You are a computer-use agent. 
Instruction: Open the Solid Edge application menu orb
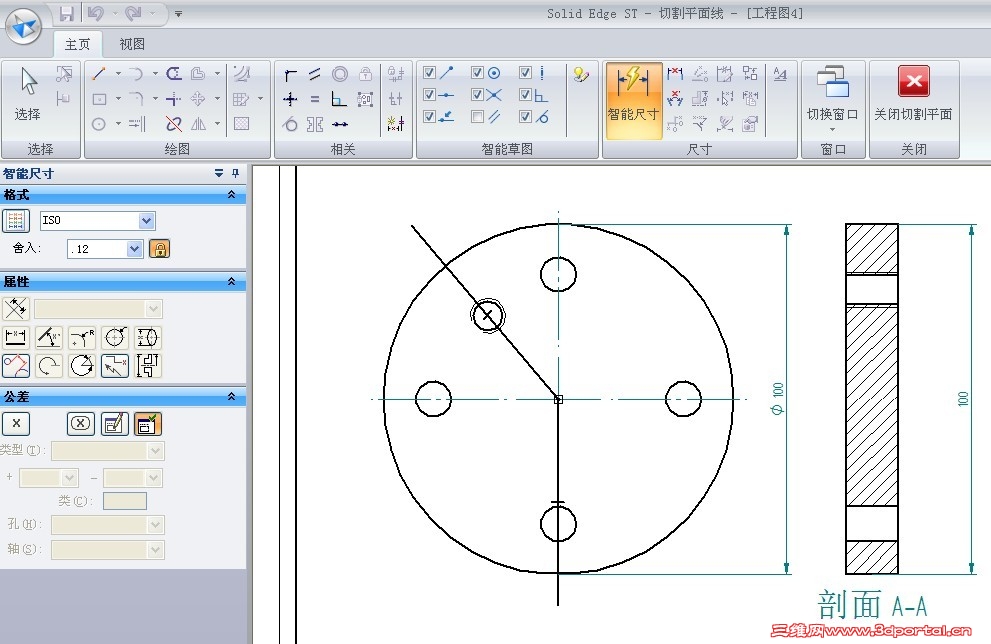[24, 27]
